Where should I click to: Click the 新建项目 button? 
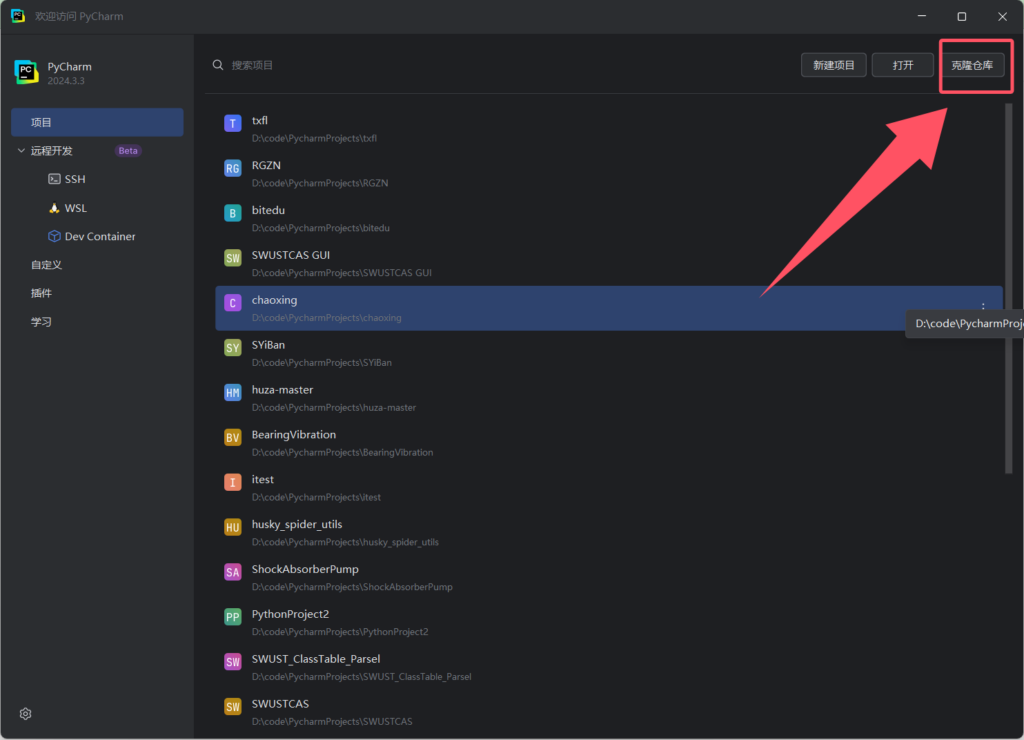coord(833,65)
